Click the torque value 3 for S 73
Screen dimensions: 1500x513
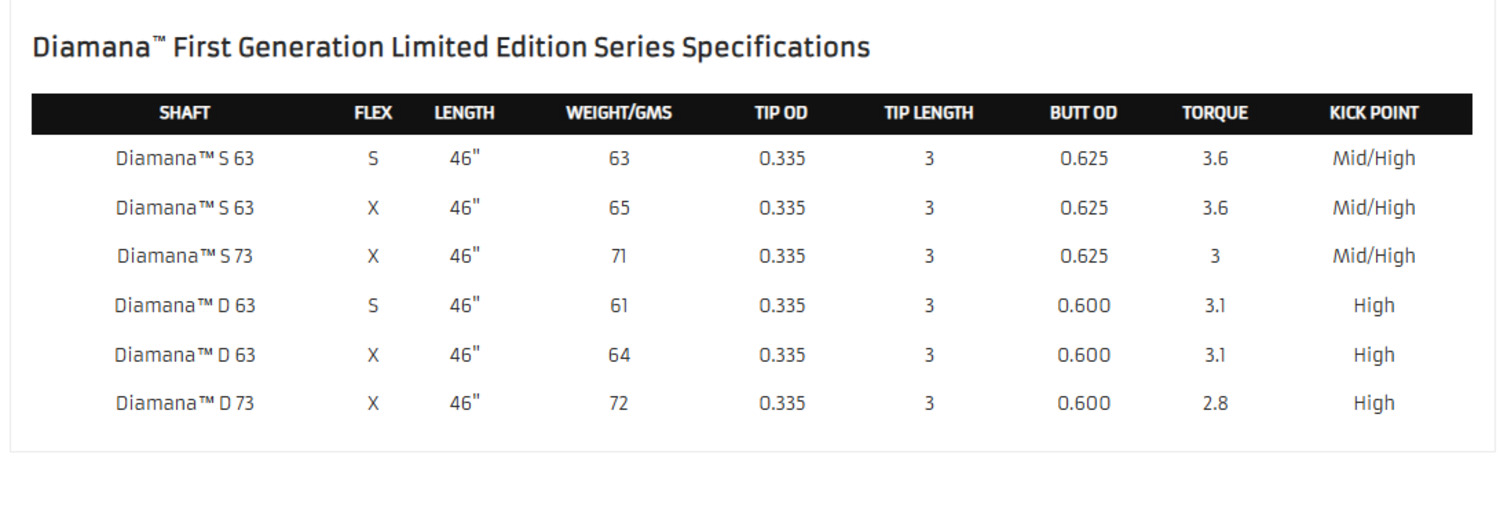(1215, 256)
